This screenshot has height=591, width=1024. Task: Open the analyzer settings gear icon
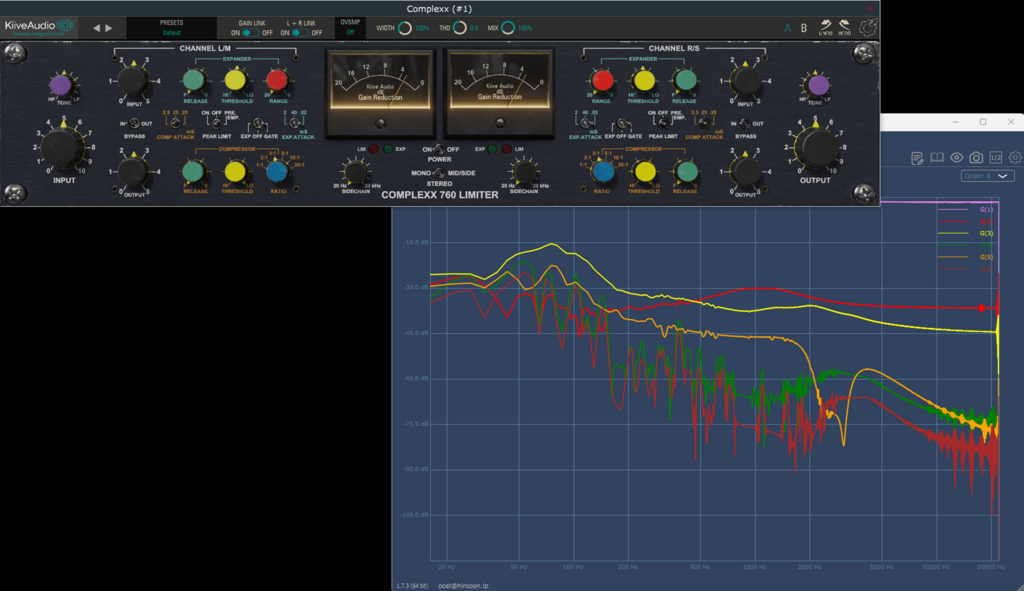(x=1015, y=157)
